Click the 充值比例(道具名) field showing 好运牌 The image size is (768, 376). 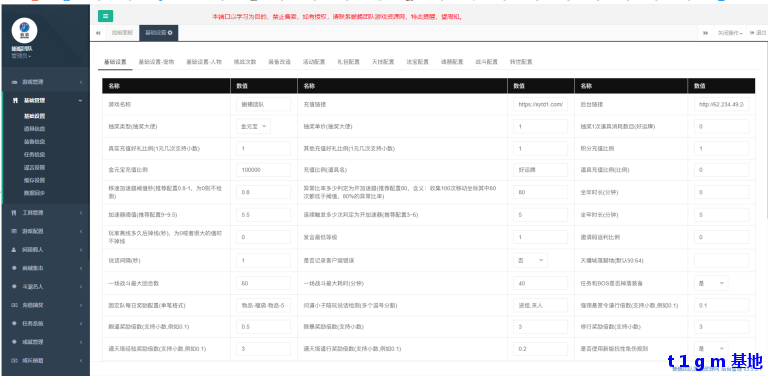(541, 170)
